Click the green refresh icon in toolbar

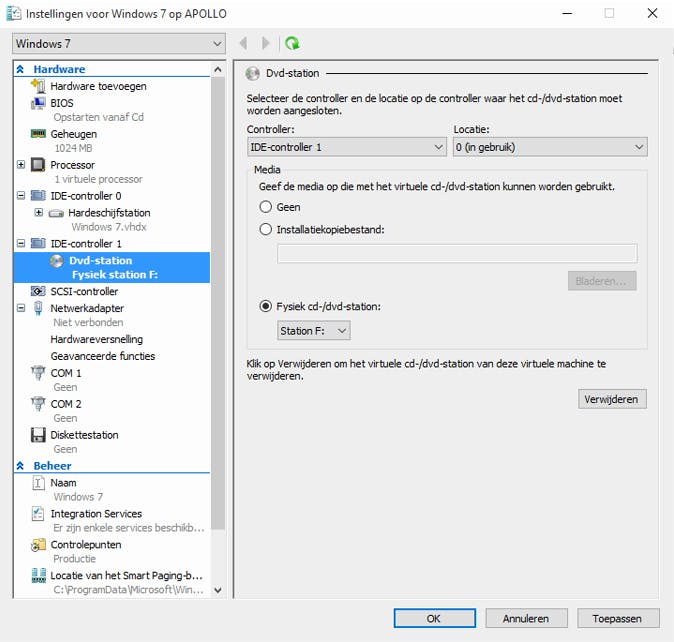(292, 43)
